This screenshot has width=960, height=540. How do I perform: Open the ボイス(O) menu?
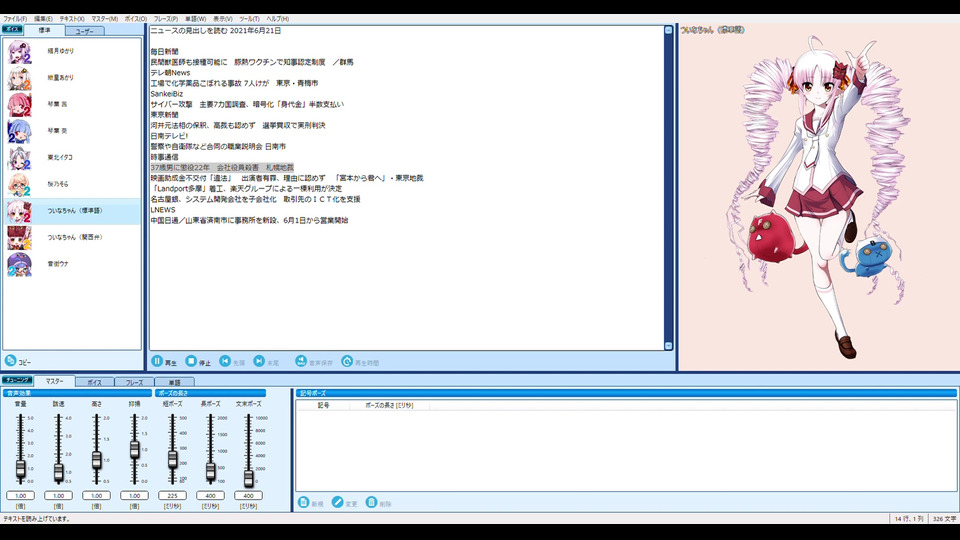136,19
